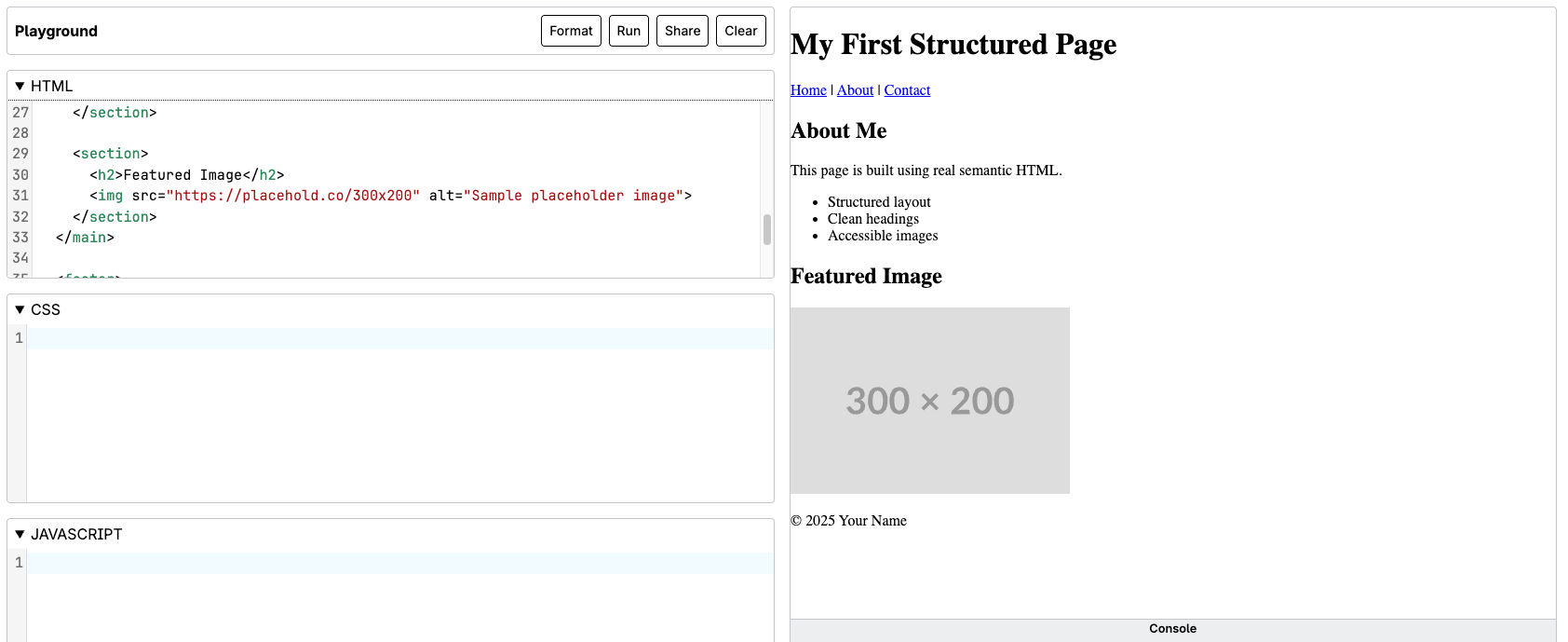This screenshot has width=1568, height=642.
Task: Click the HTML editor vertical scrollbar thumb
Action: click(x=767, y=229)
